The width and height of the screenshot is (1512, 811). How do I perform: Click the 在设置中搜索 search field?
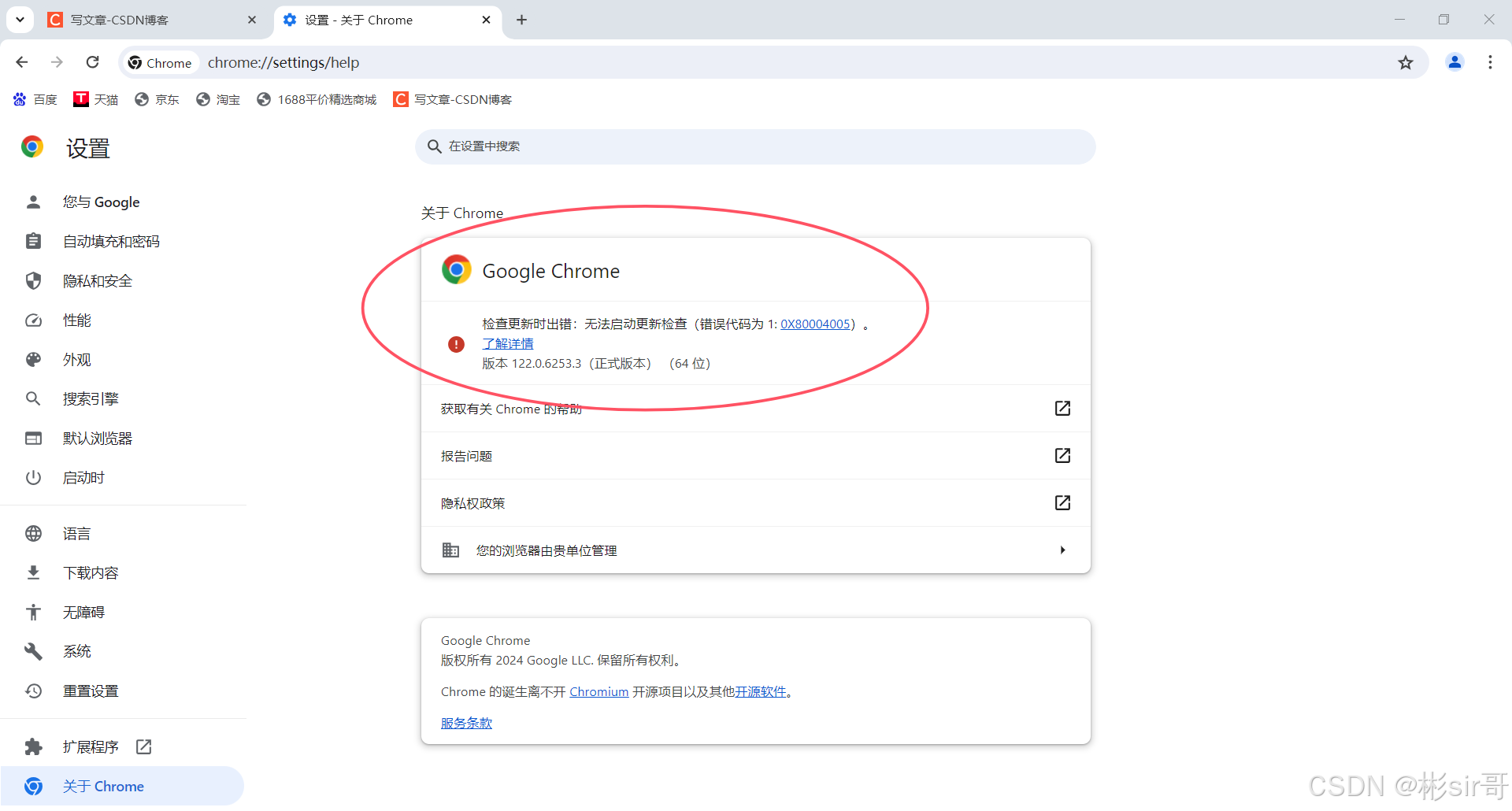click(755, 146)
